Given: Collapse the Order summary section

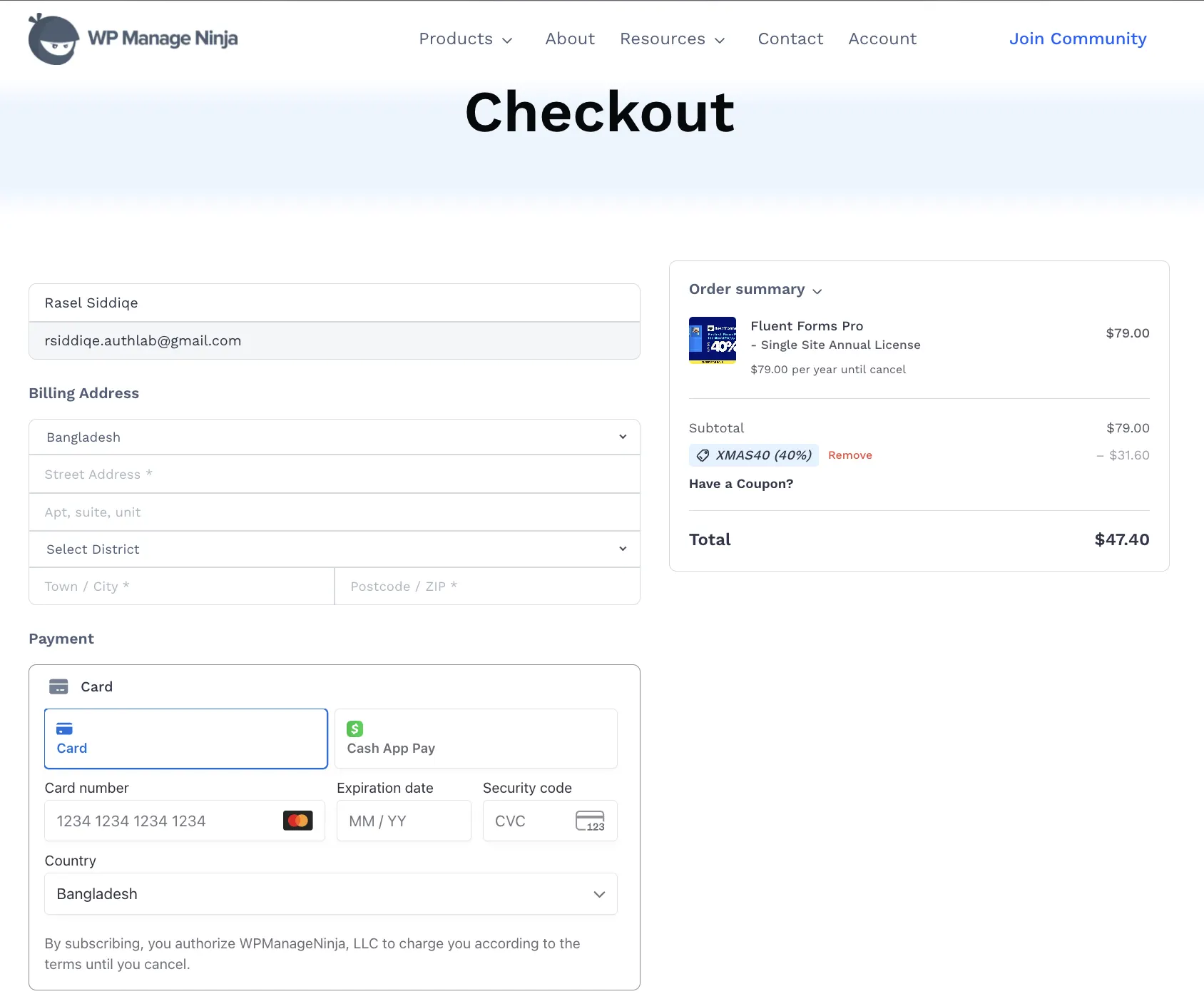Looking at the screenshot, I should coord(817,290).
